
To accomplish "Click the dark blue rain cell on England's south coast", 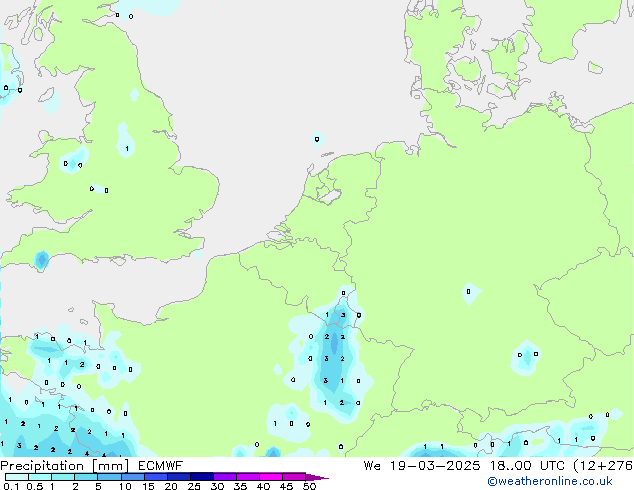I will point(41,261).
